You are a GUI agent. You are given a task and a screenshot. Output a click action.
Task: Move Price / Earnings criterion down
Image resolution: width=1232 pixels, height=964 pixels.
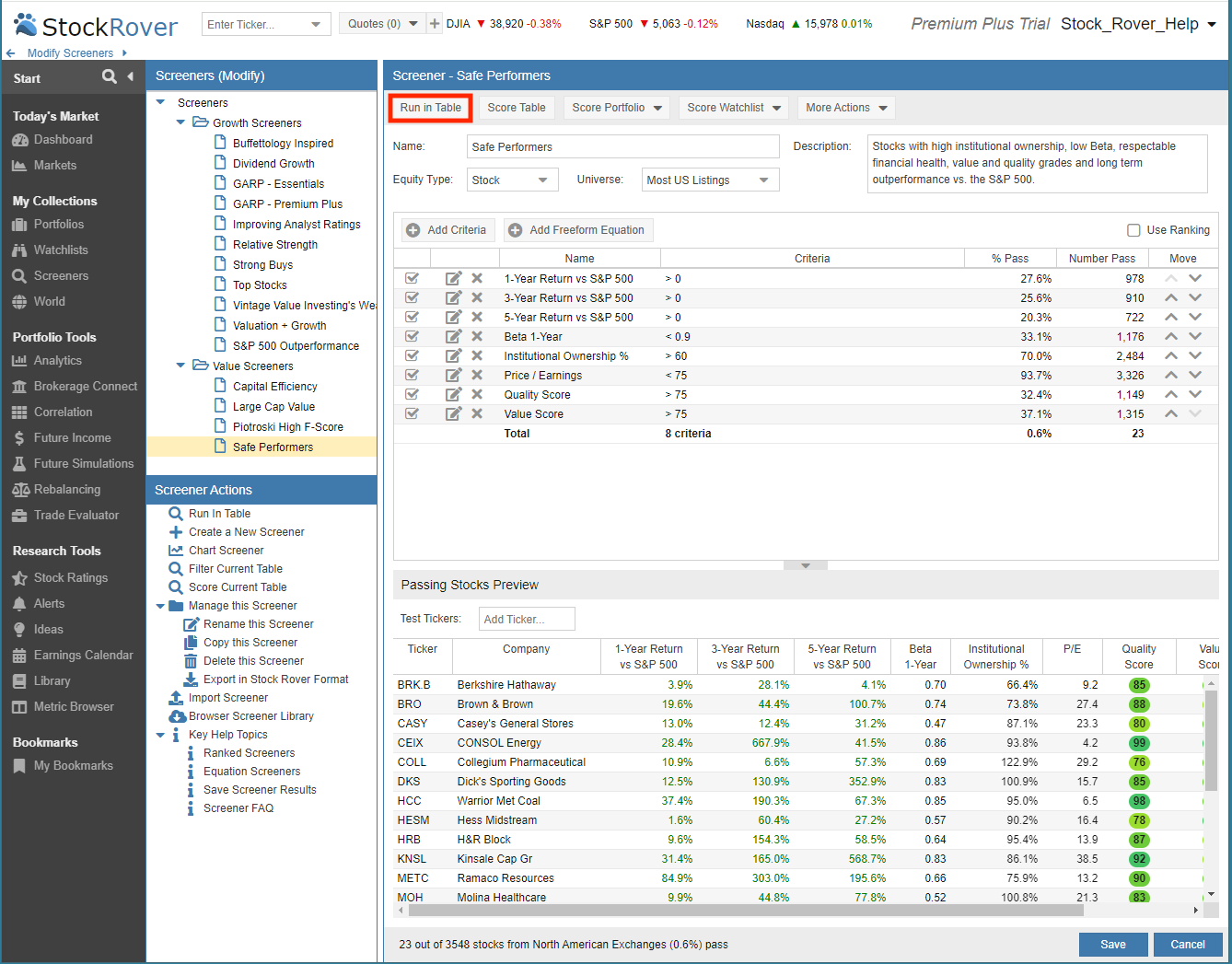click(1194, 375)
